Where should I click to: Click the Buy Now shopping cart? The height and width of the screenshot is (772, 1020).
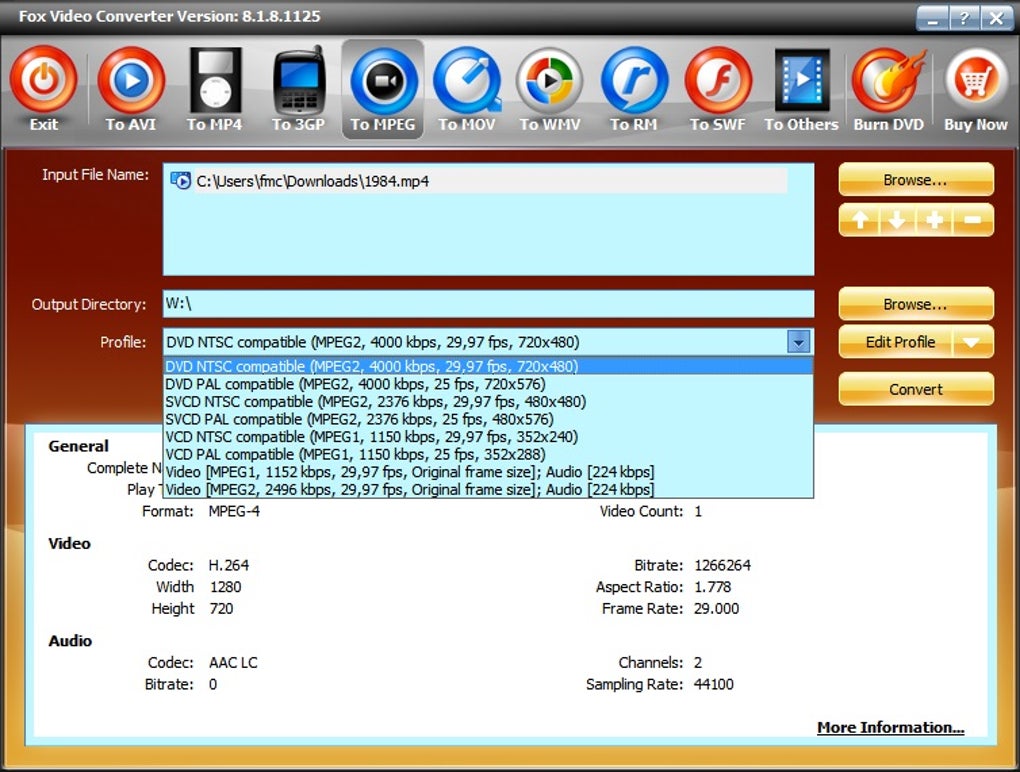pos(976,81)
